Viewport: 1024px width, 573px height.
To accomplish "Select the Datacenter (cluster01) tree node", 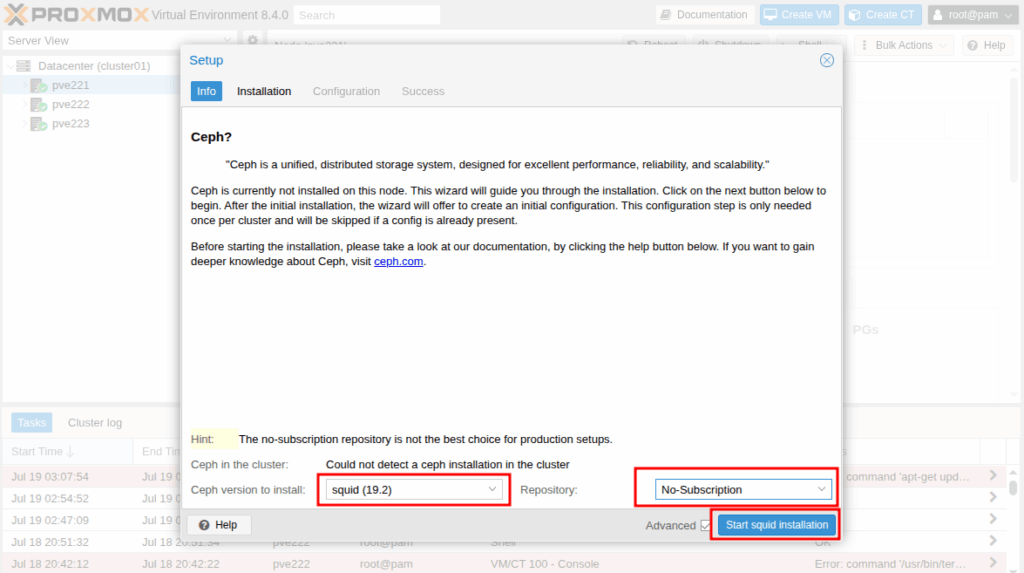I will click(x=93, y=66).
